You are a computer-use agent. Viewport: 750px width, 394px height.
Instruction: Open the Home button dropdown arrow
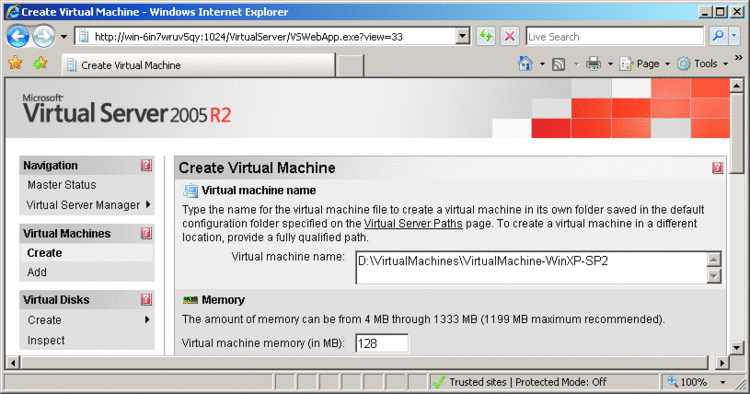pos(542,64)
